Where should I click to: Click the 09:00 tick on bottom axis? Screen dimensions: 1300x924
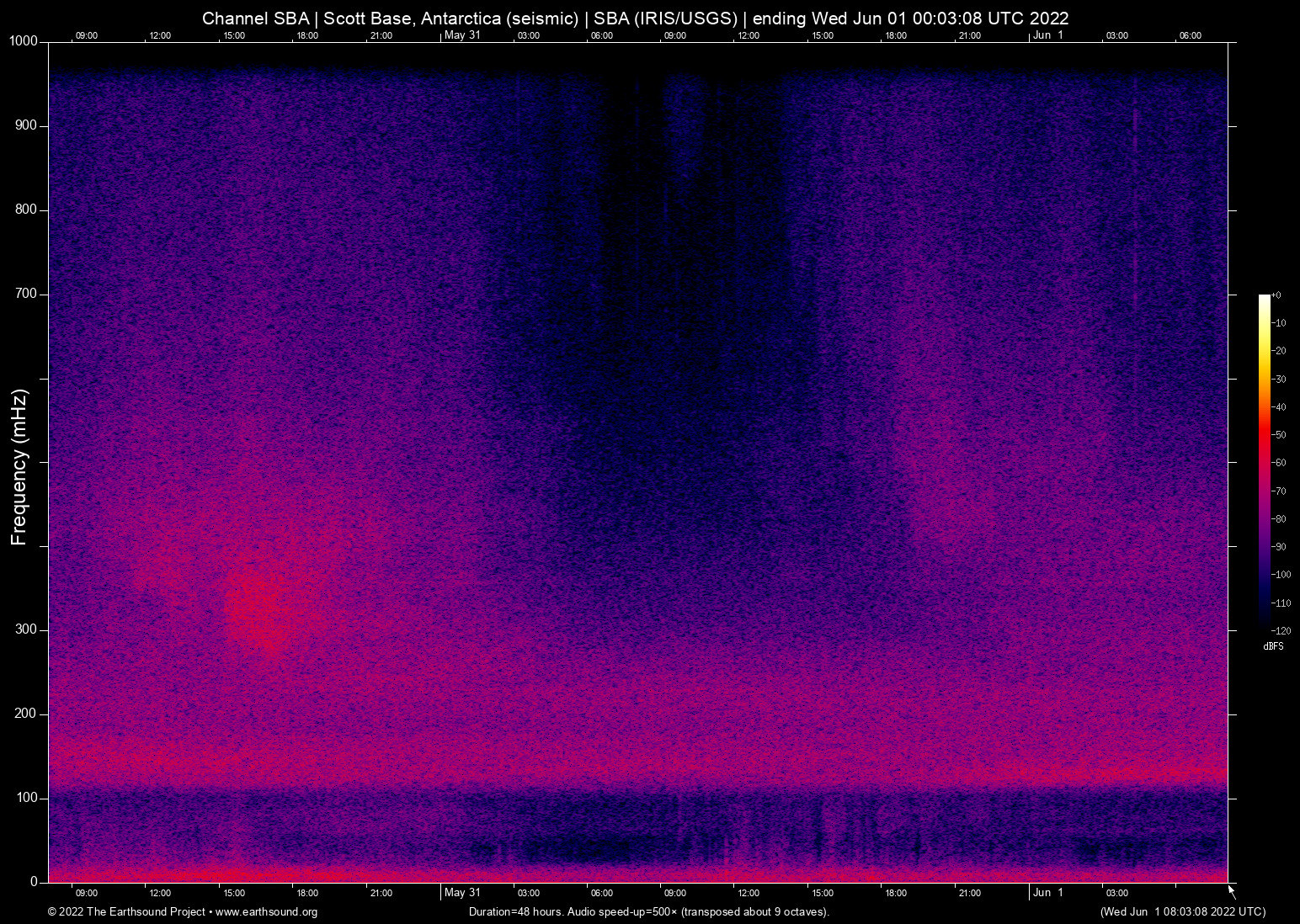point(86,893)
